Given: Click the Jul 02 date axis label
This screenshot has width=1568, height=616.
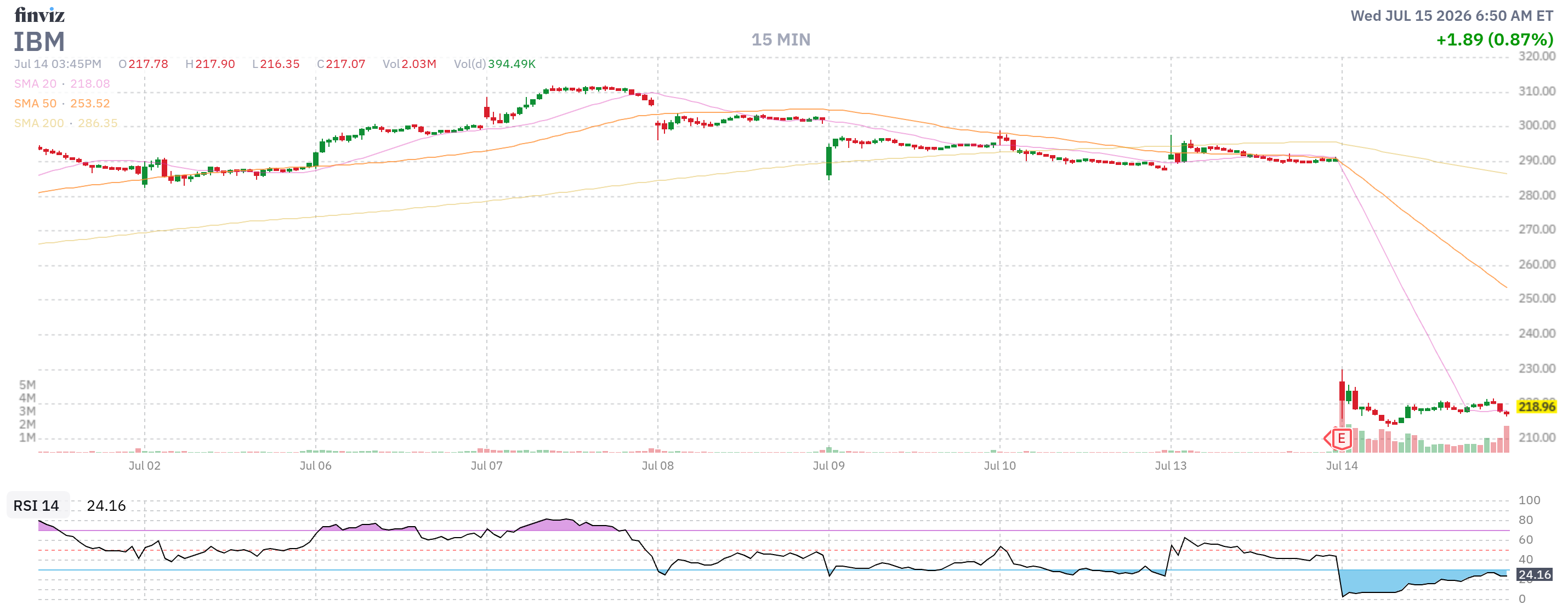Looking at the screenshot, I should click(x=144, y=466).
